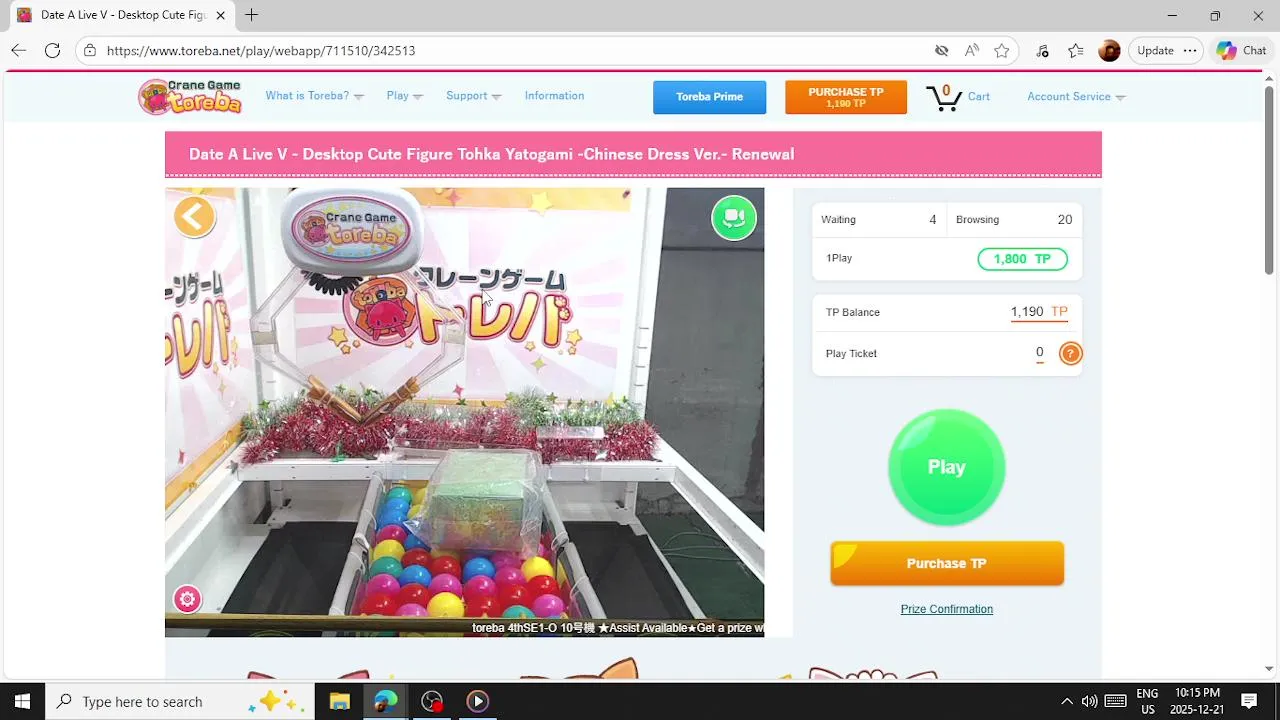
Task: Click the scrollbar down arrow
Action: (x=1269, y=669)
